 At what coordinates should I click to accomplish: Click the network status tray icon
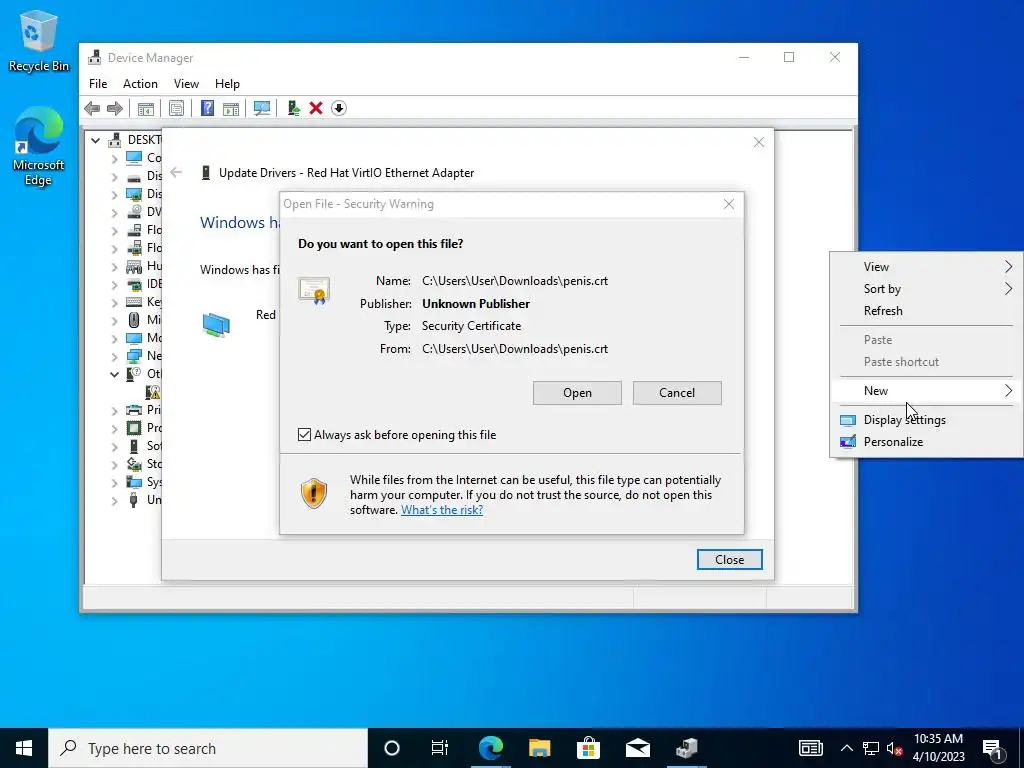(871, 748)
